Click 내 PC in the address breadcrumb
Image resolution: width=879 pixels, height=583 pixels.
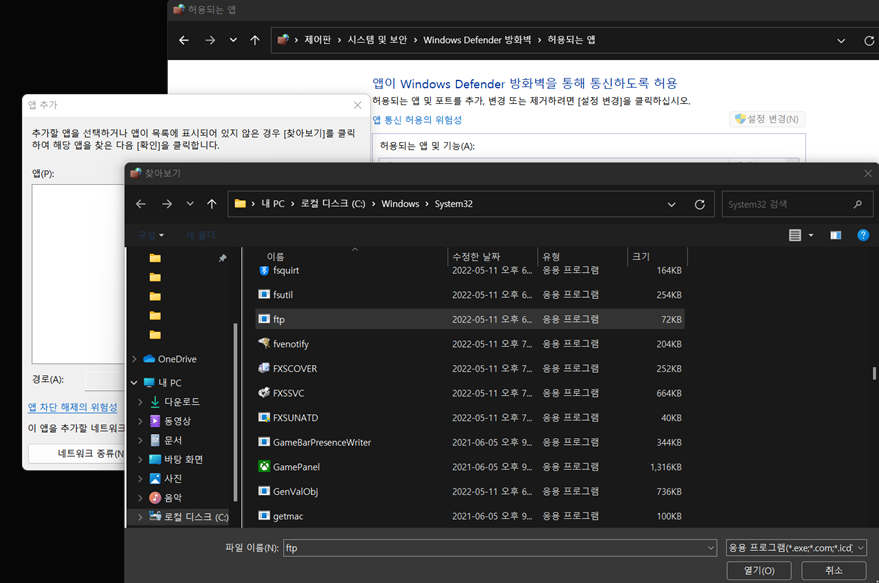(273, 204)
